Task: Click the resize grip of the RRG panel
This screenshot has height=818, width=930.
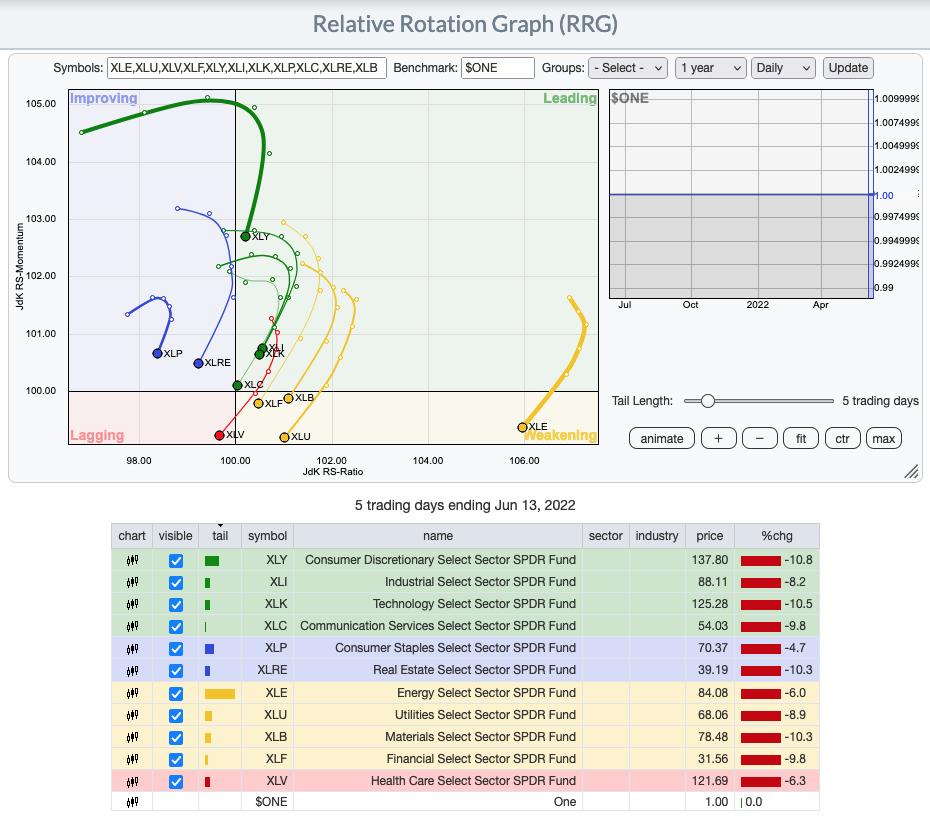Action: (x=911, y=471)
